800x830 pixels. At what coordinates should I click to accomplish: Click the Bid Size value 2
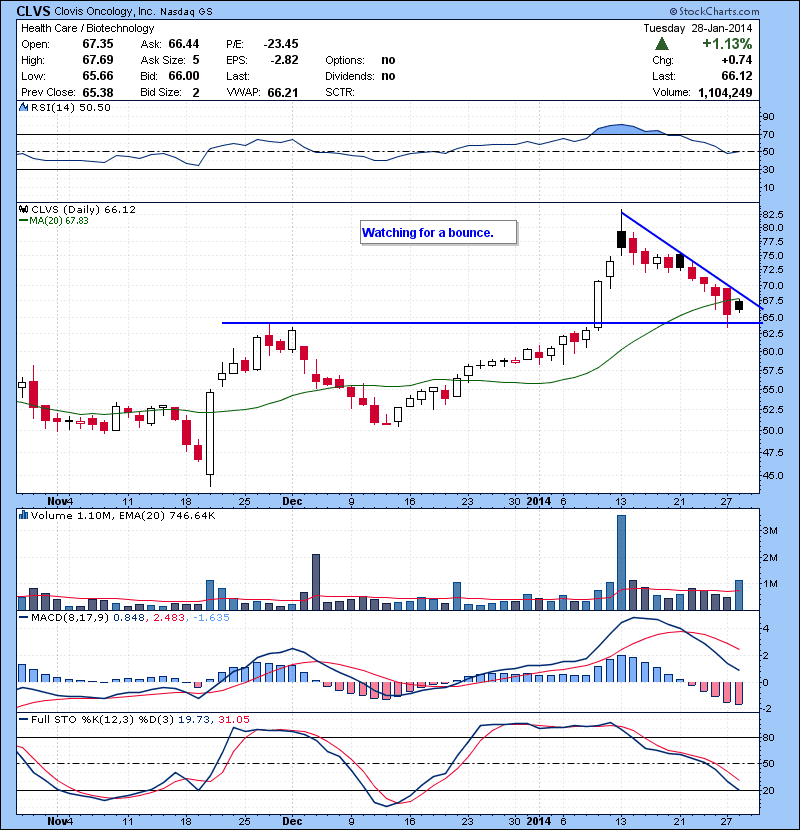(196, 92)
